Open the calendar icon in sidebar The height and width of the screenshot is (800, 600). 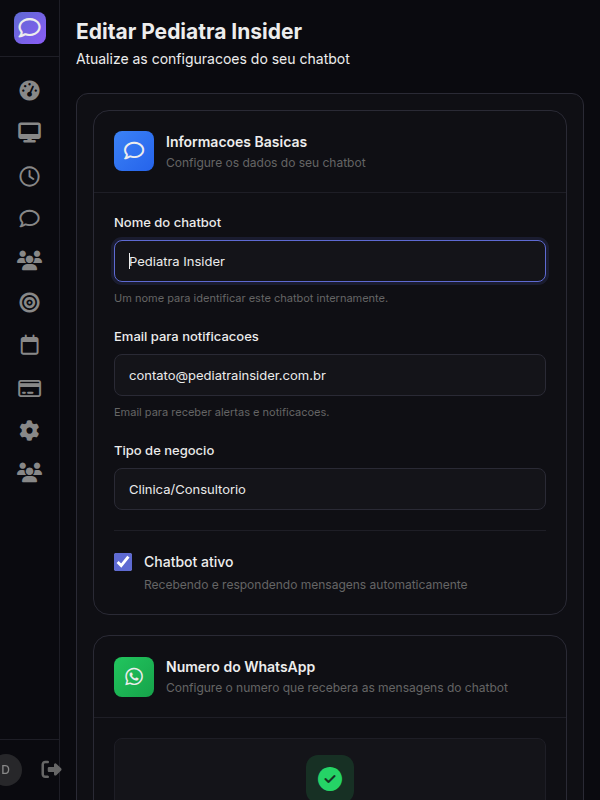pyautogui.click(x=29, y=344)
